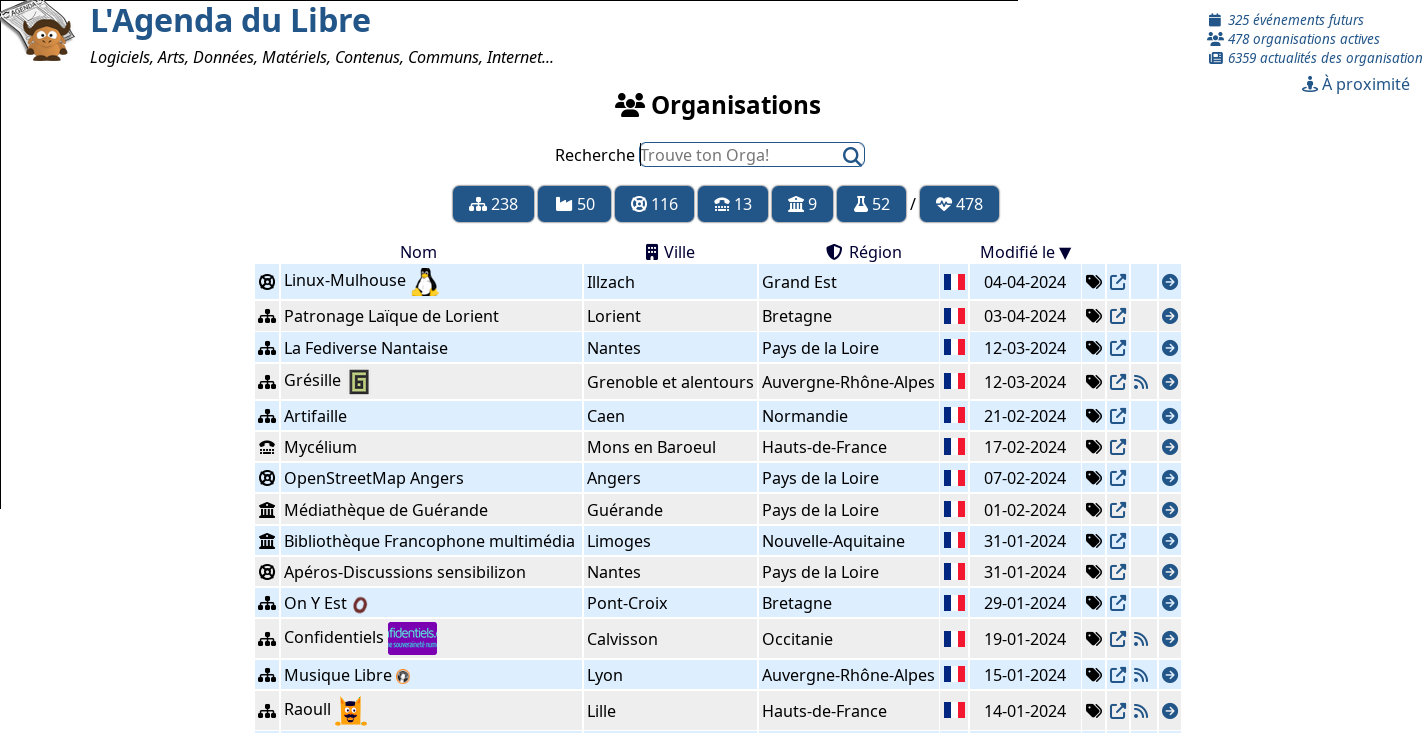Click the Mycélium type icon
This screenshot has width=1423, height=733.
(267, 447)
